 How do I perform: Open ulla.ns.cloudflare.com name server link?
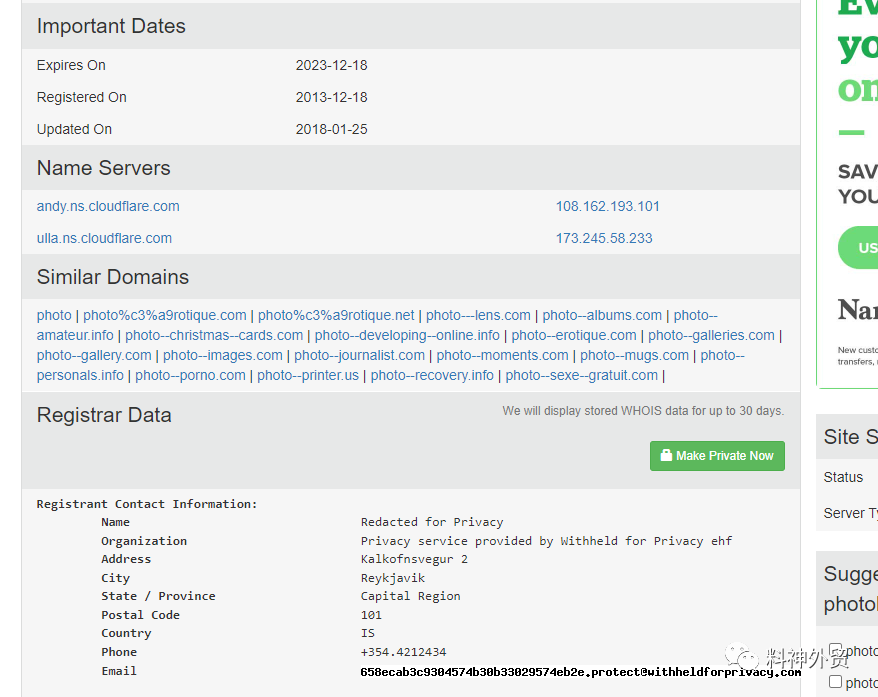tap(104, 238)
